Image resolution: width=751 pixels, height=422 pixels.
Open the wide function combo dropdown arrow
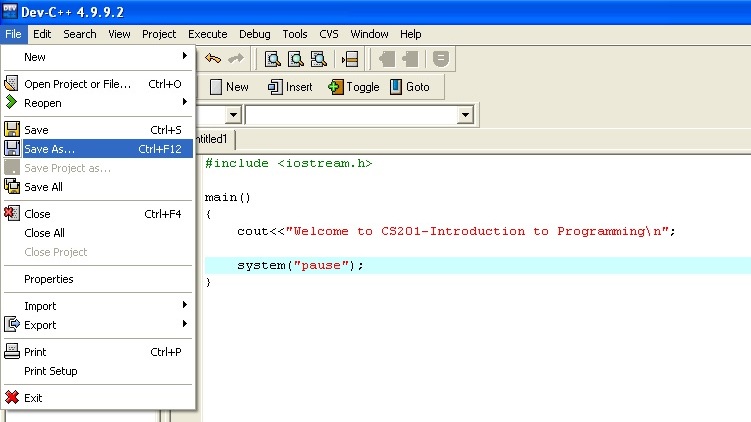pyautogui.click(x=465, y=114)
